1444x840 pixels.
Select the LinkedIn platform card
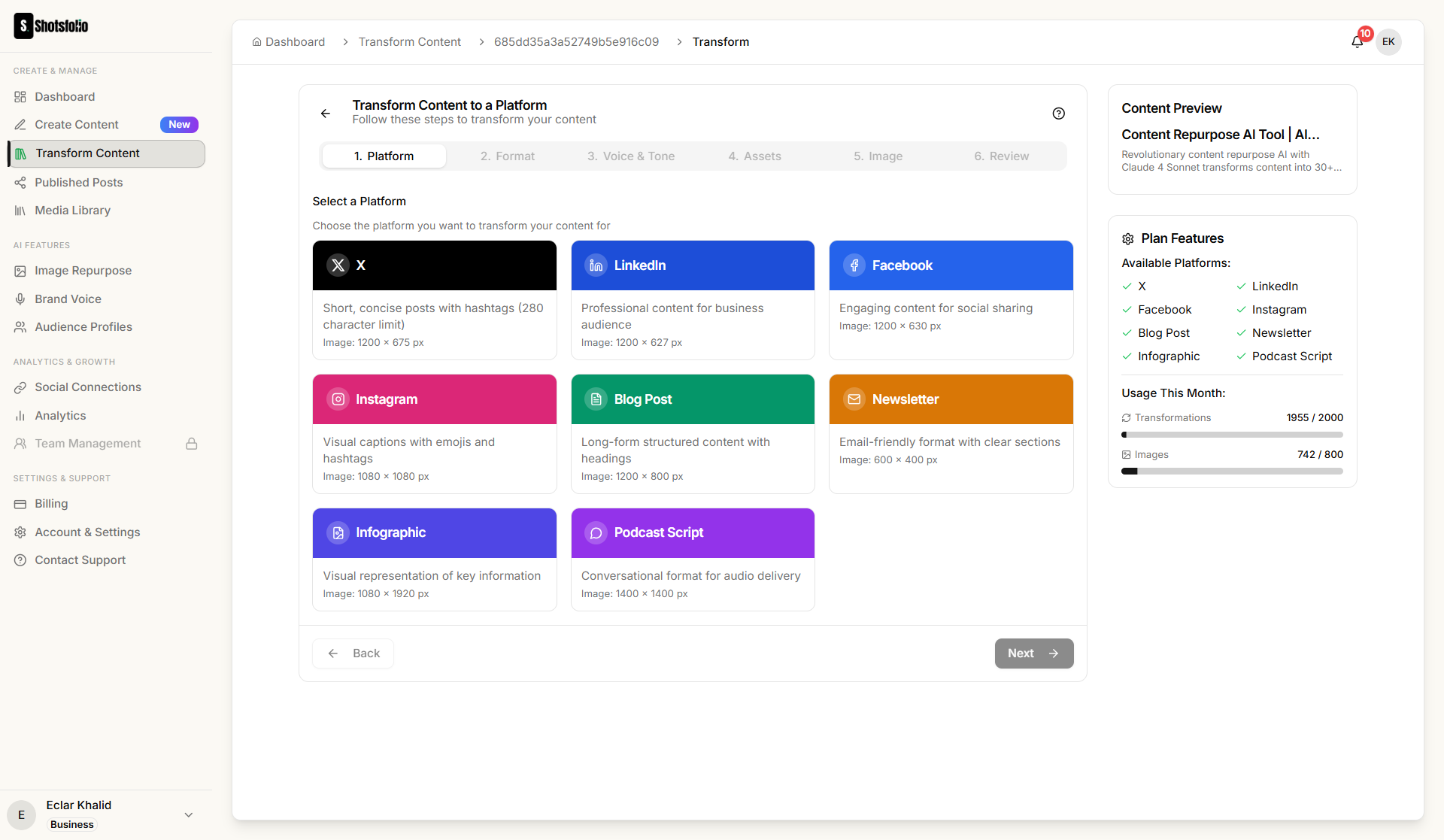693,300
